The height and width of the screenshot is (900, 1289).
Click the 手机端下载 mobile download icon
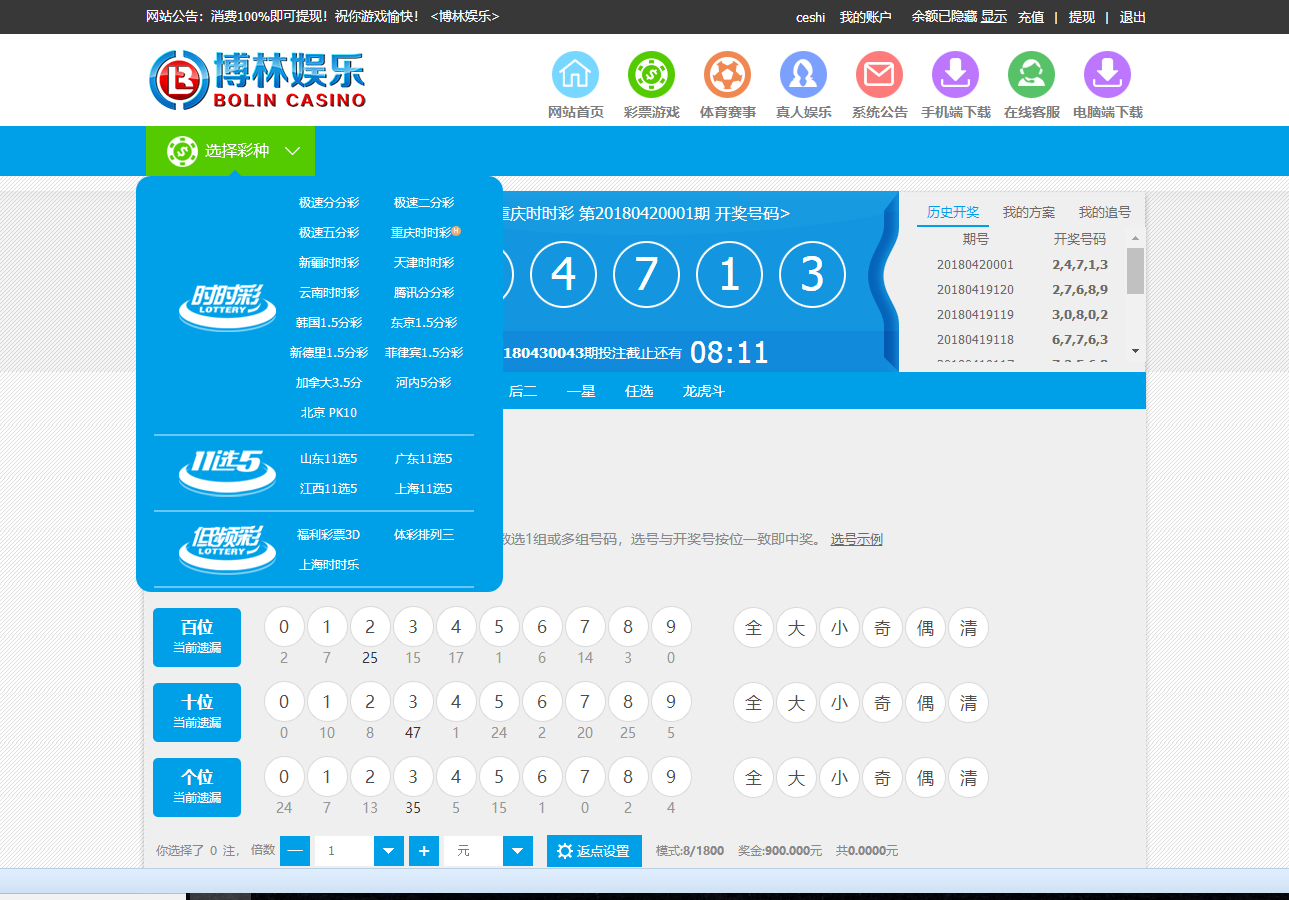click(955, 76)
